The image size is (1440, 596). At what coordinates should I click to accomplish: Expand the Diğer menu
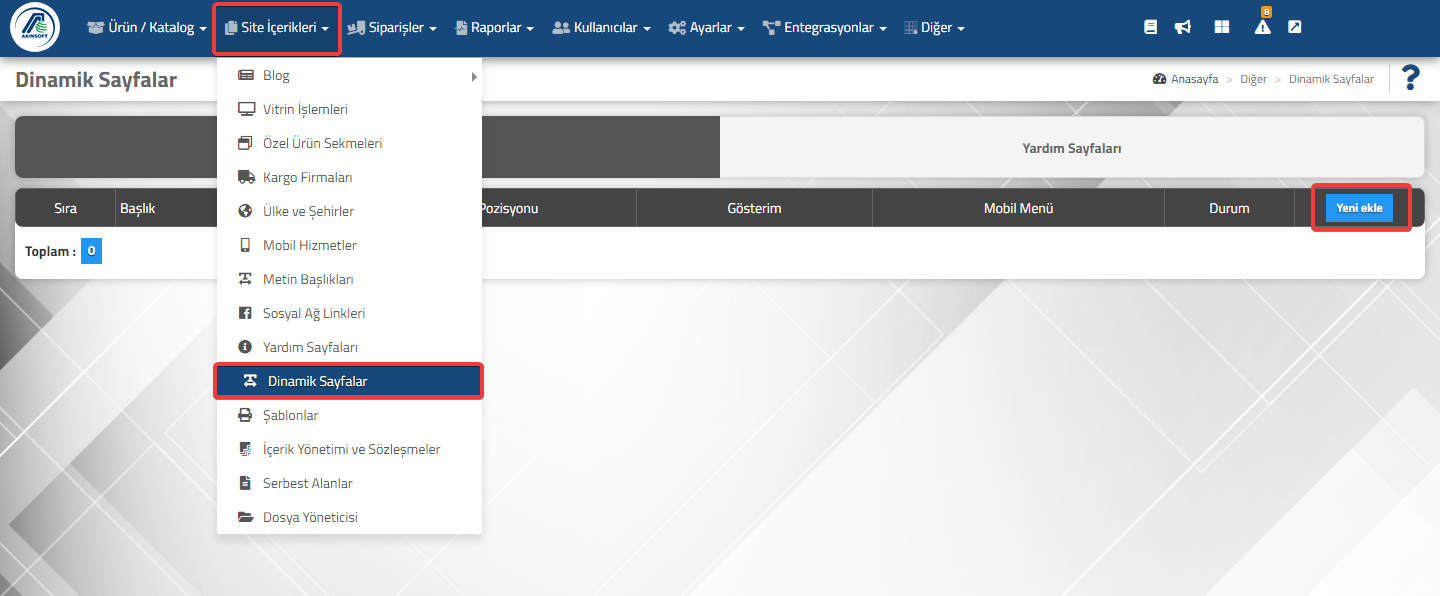click(x=935, y=28)
